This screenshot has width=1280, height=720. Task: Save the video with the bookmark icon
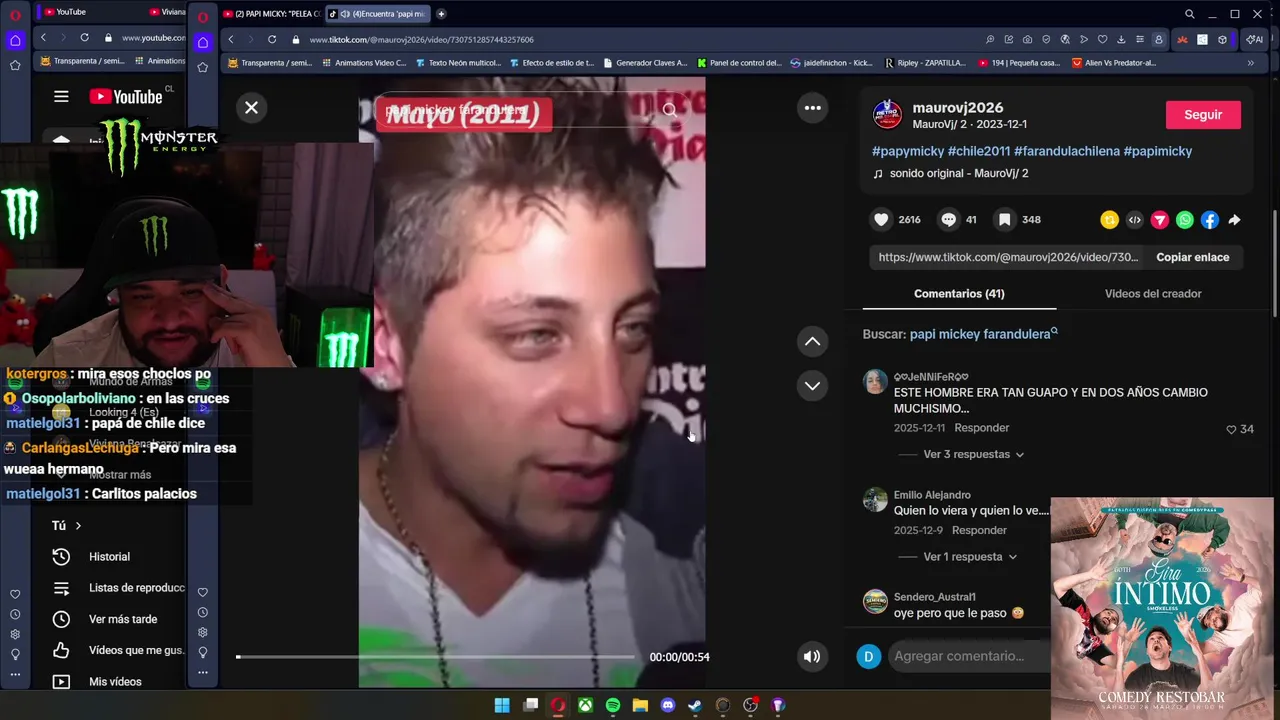point(1004,219)
